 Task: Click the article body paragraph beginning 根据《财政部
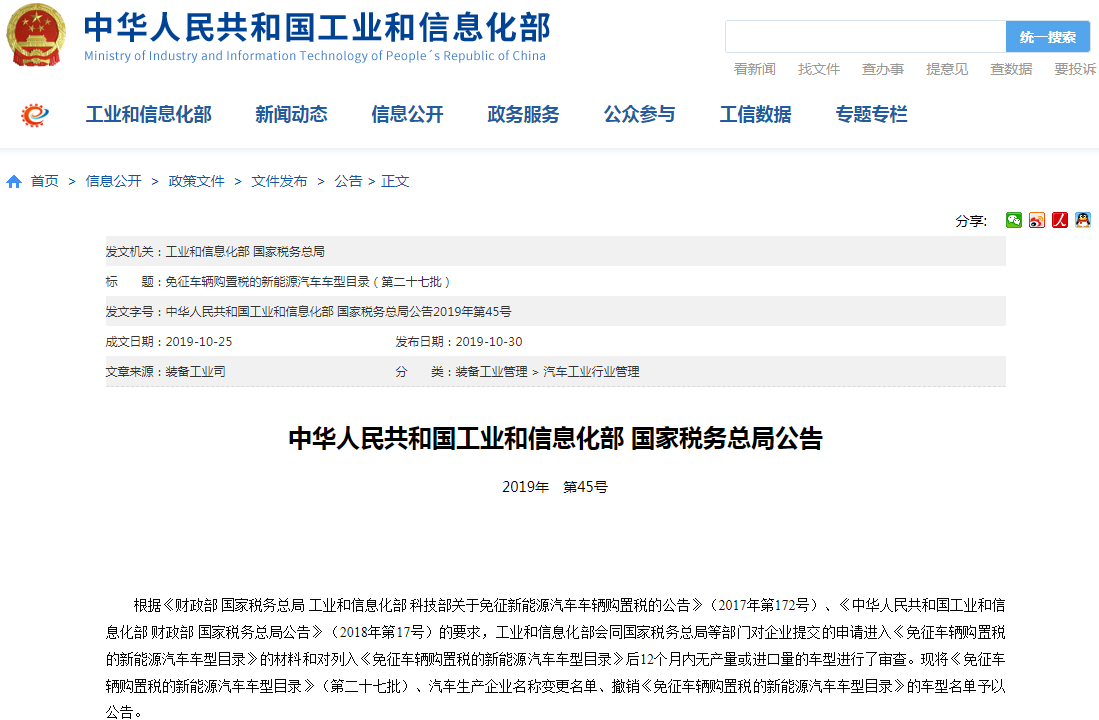(x=555, y=658)
